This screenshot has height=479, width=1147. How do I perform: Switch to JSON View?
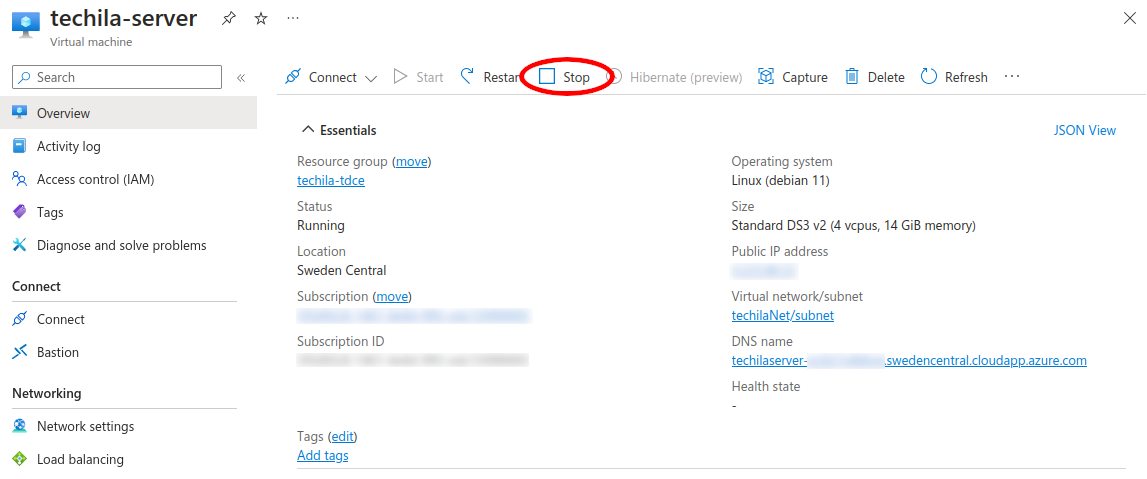tap(1084, 130)
